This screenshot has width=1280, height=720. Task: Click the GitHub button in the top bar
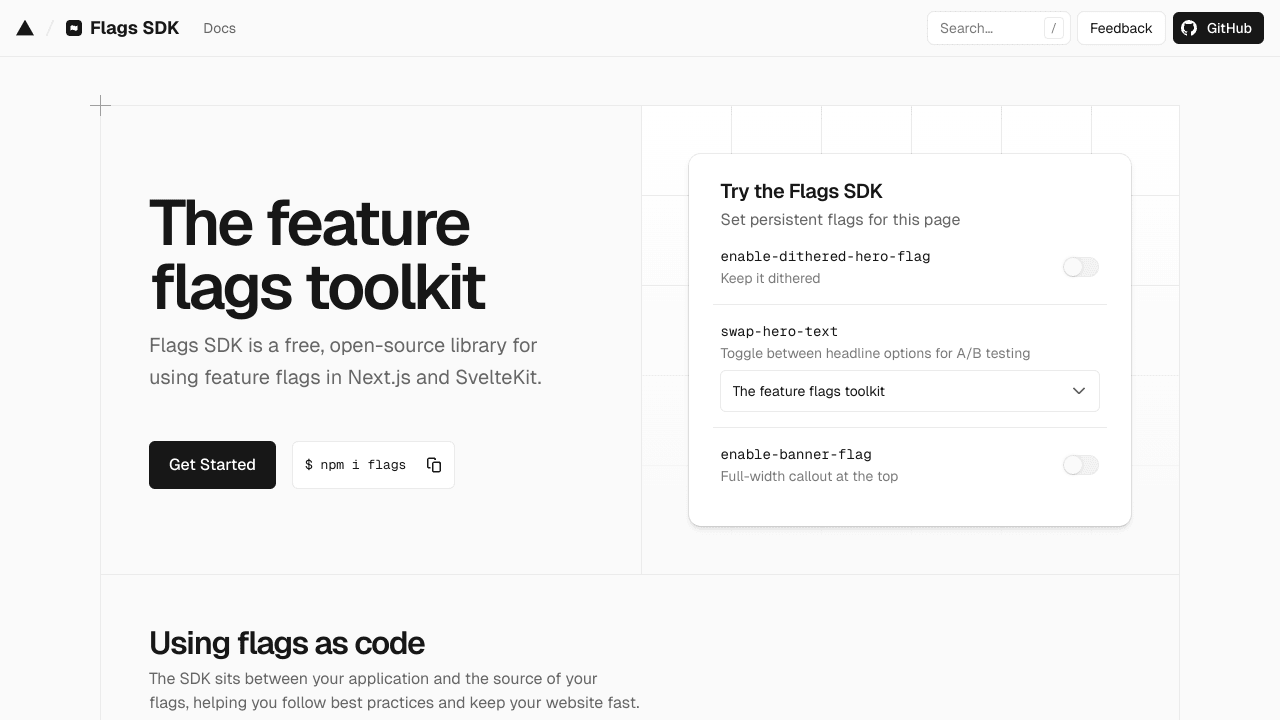pos(1218,28)
